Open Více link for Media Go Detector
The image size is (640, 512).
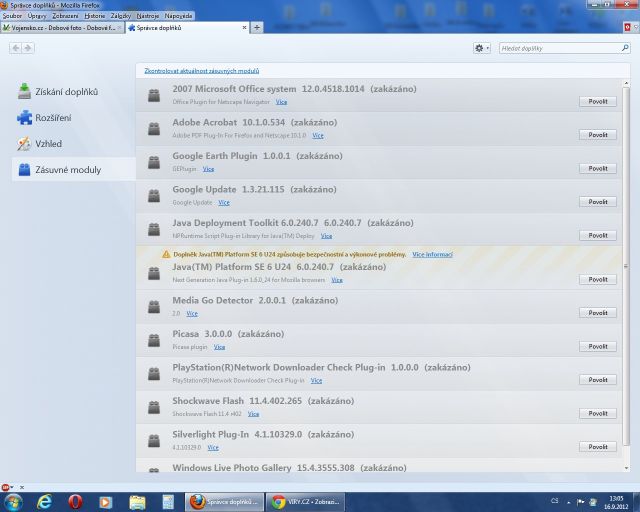tap(192, 314)
